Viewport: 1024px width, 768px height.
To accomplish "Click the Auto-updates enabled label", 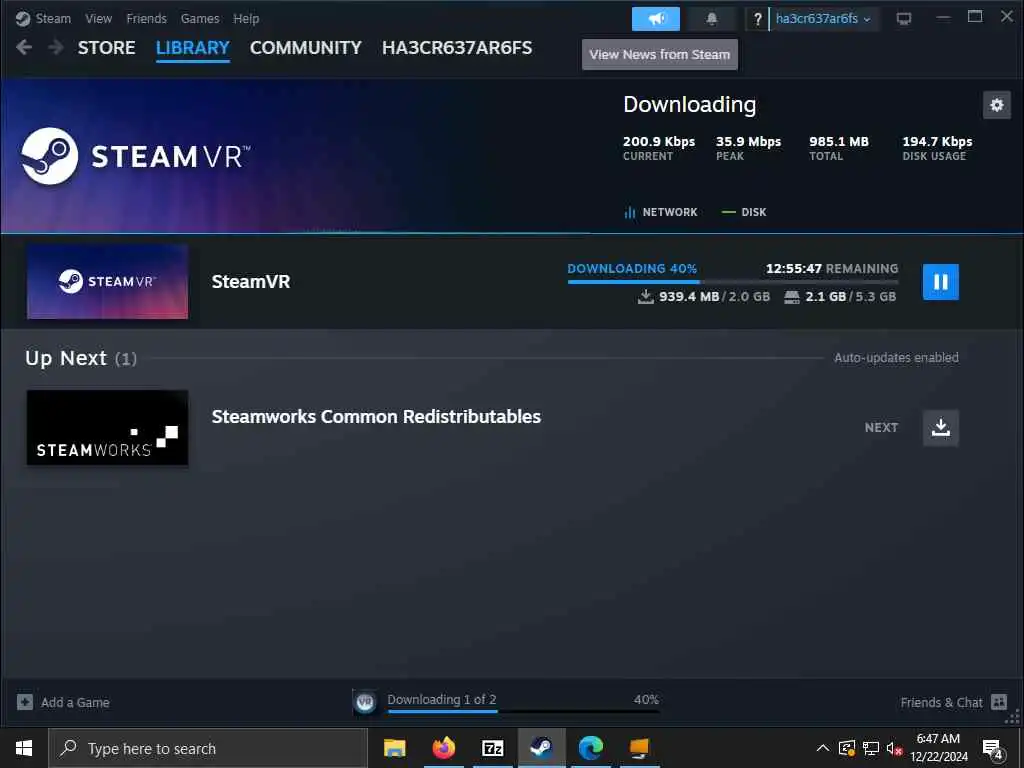I will 896,357.
